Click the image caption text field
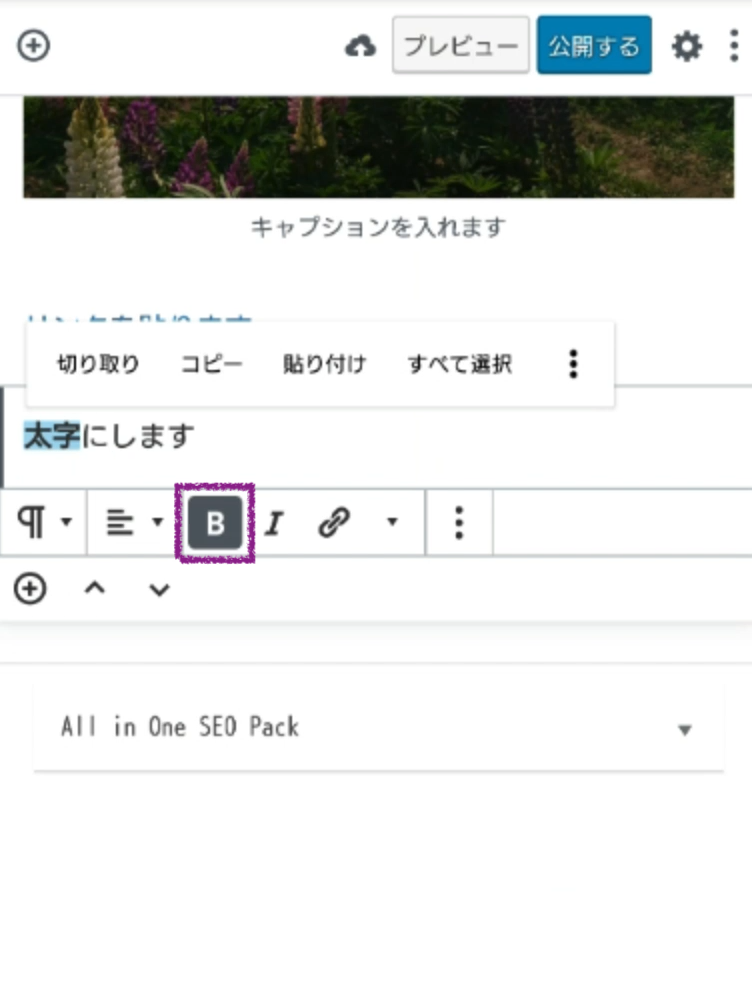752x1000 pixels. (x=377, y=227)
